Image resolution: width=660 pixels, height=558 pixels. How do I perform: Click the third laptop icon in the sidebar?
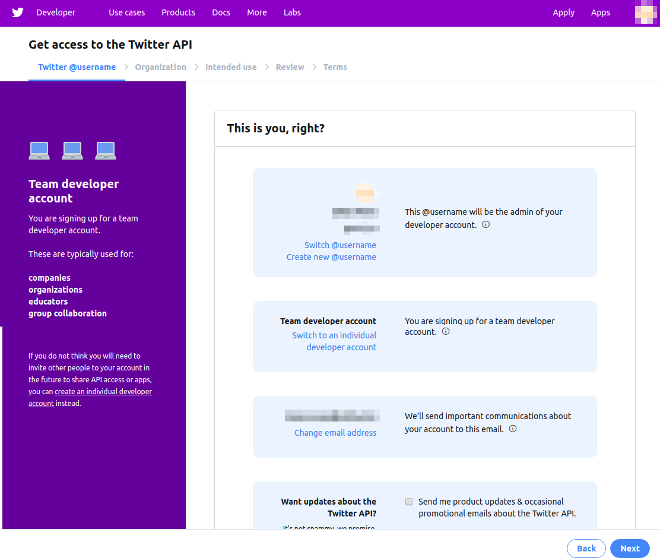click(x=106, y=151)
